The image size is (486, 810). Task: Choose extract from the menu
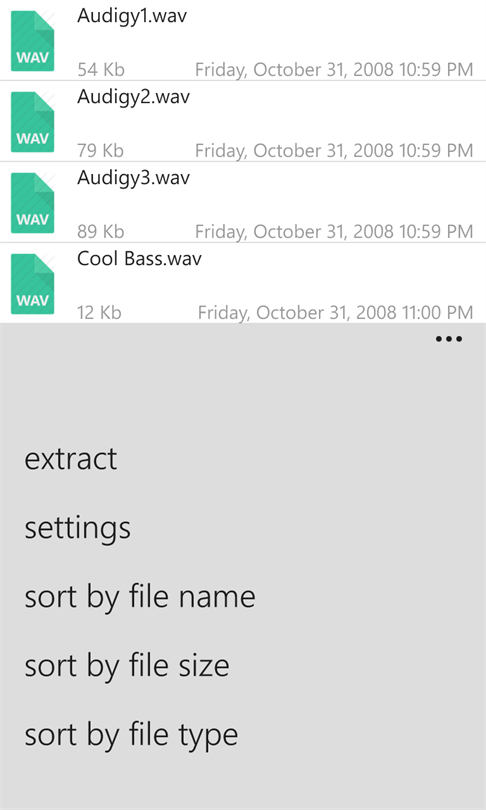click(71, 459)
